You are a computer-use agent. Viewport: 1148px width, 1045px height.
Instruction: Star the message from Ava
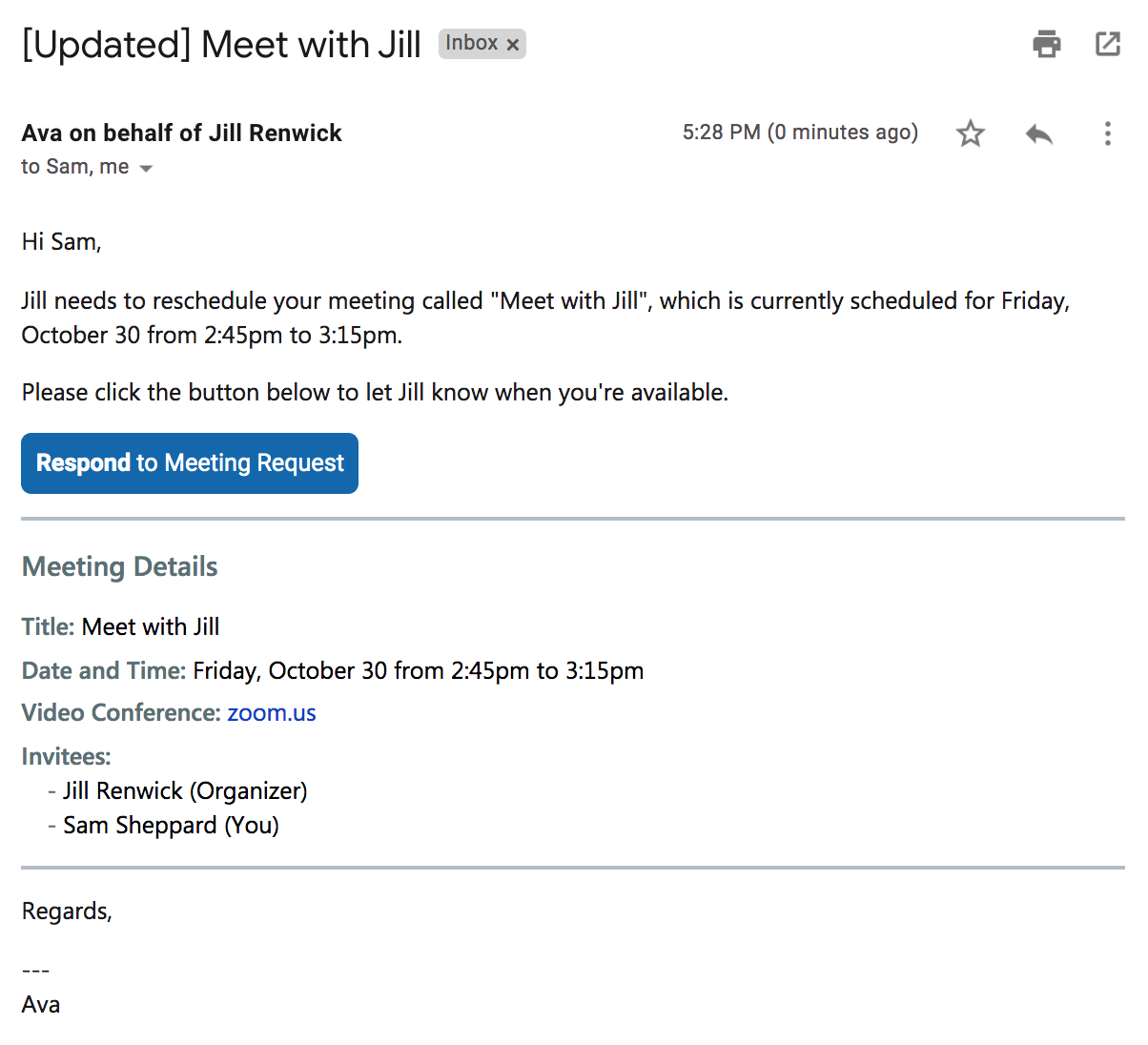coord(971,133)
